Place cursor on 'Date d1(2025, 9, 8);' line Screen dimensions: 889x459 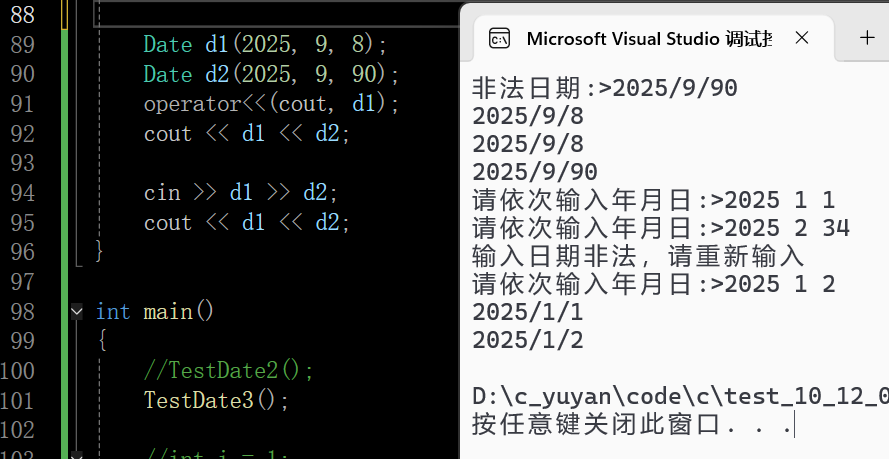(265, 44)
